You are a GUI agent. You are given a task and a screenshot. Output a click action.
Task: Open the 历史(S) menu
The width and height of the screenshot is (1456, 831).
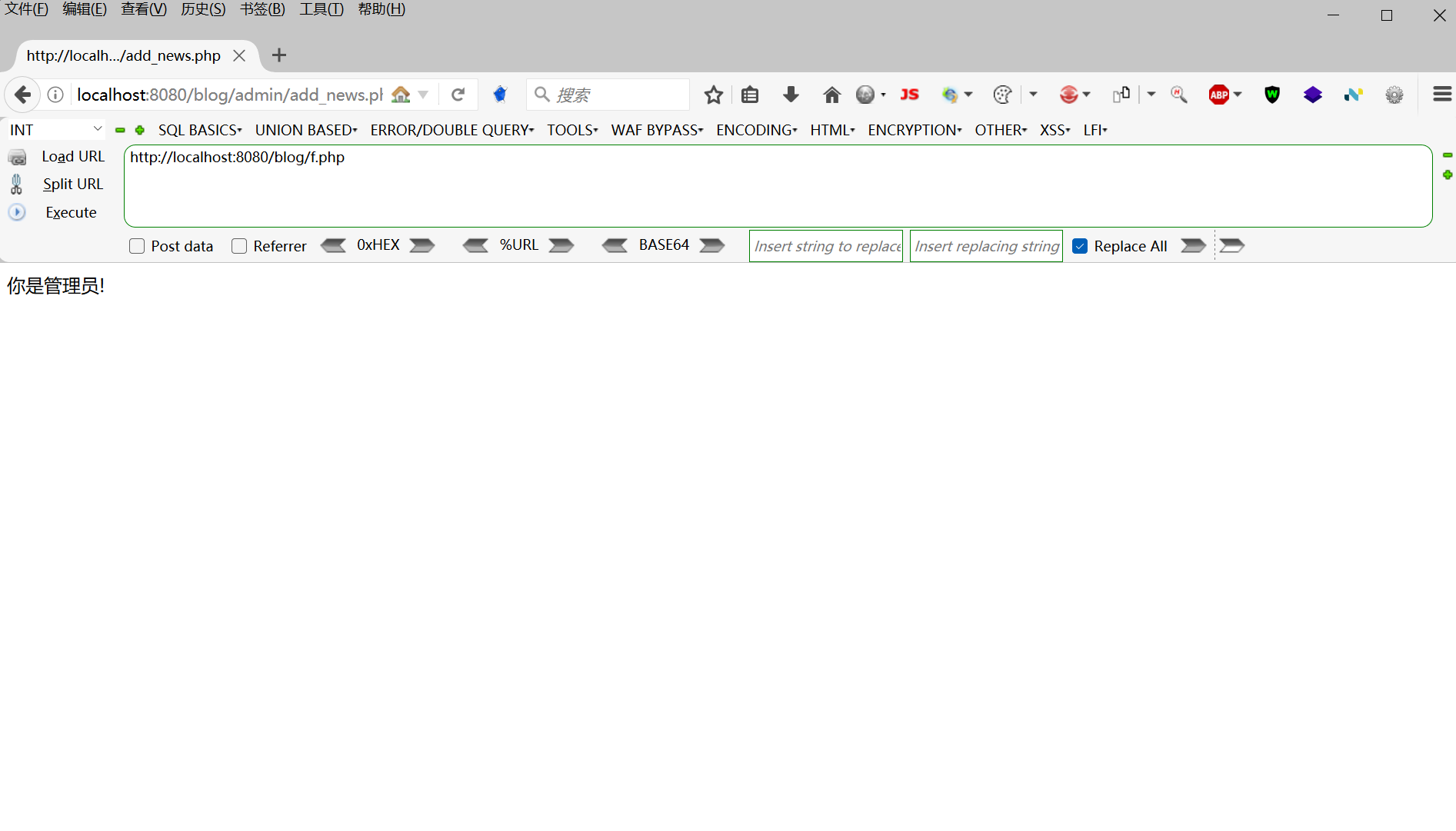coord(203,9)
